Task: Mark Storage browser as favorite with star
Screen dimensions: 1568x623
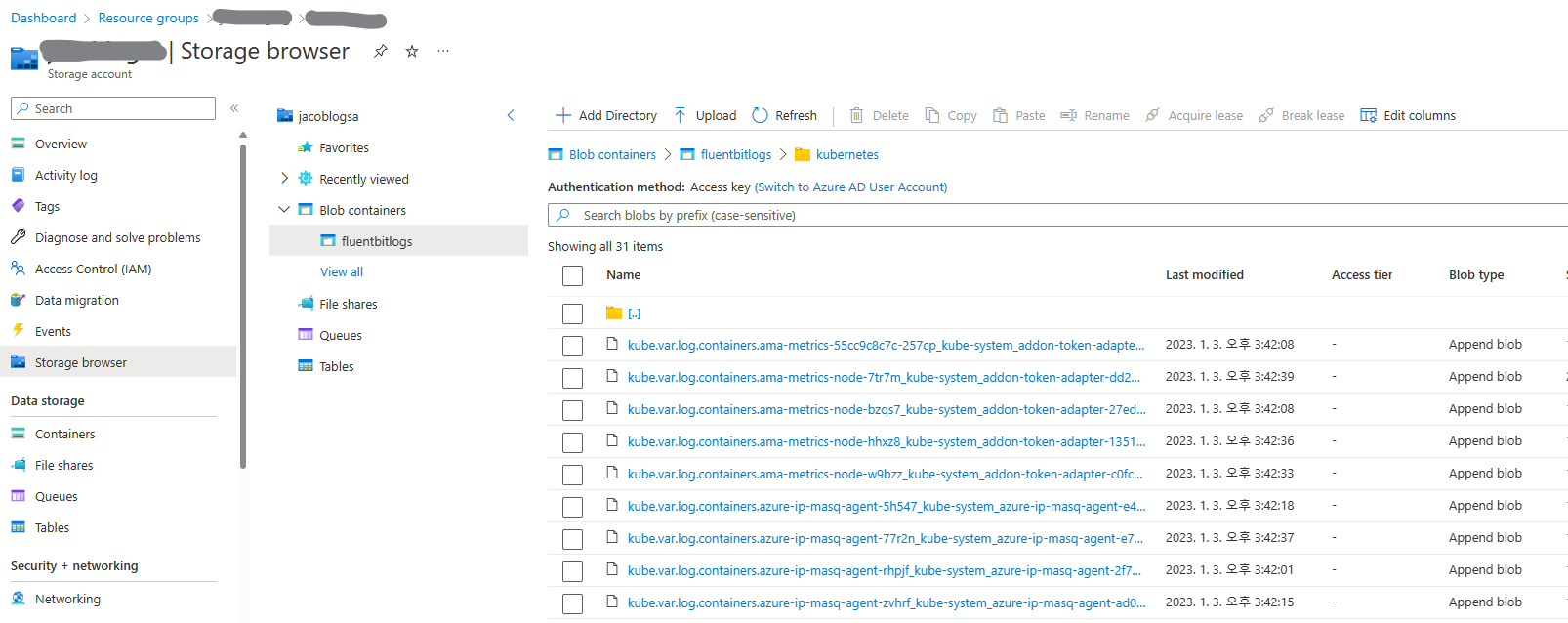Action: [x=412, y=51]
